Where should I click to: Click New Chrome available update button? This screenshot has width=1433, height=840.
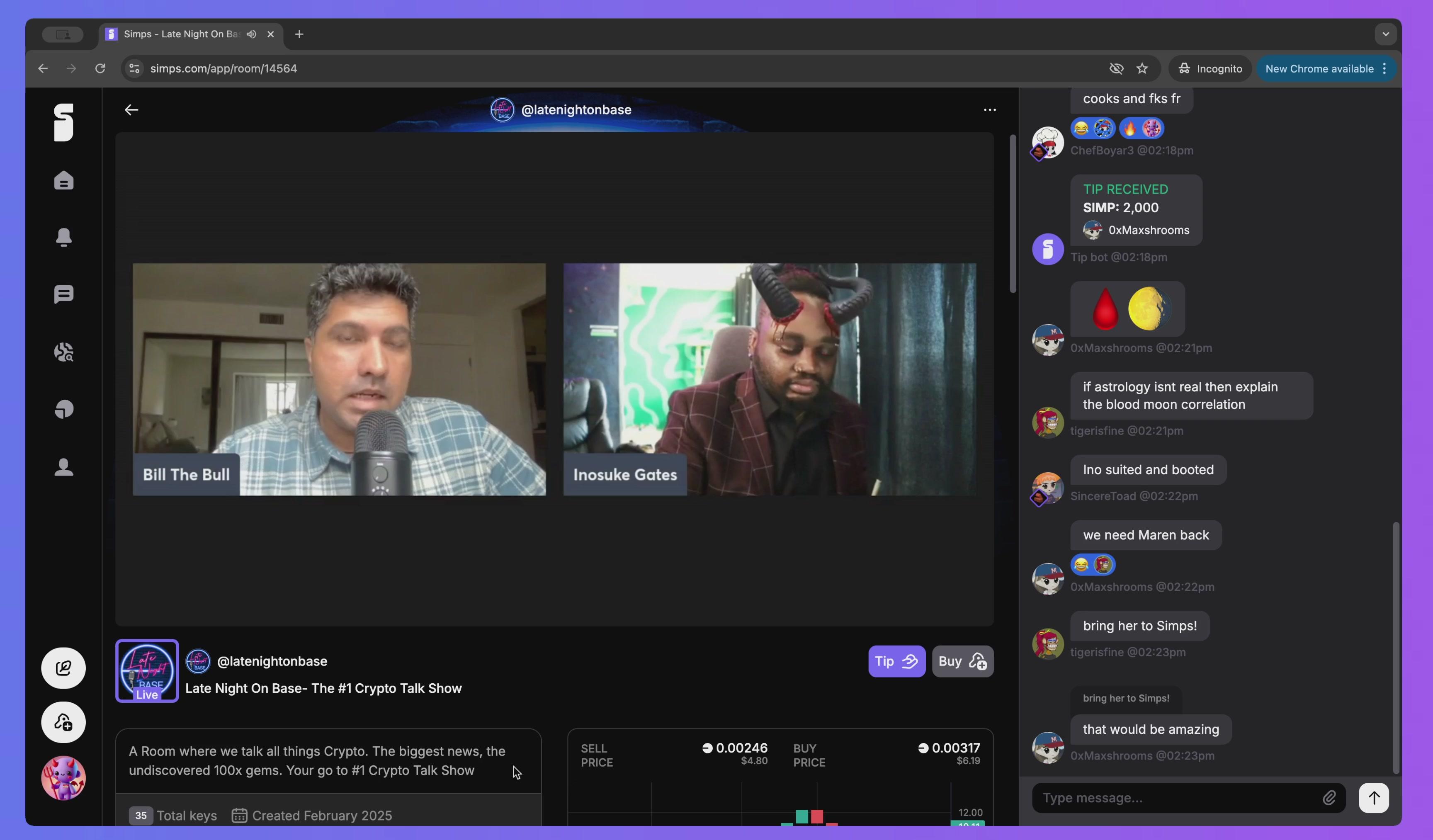click(x=1319, y=68)
